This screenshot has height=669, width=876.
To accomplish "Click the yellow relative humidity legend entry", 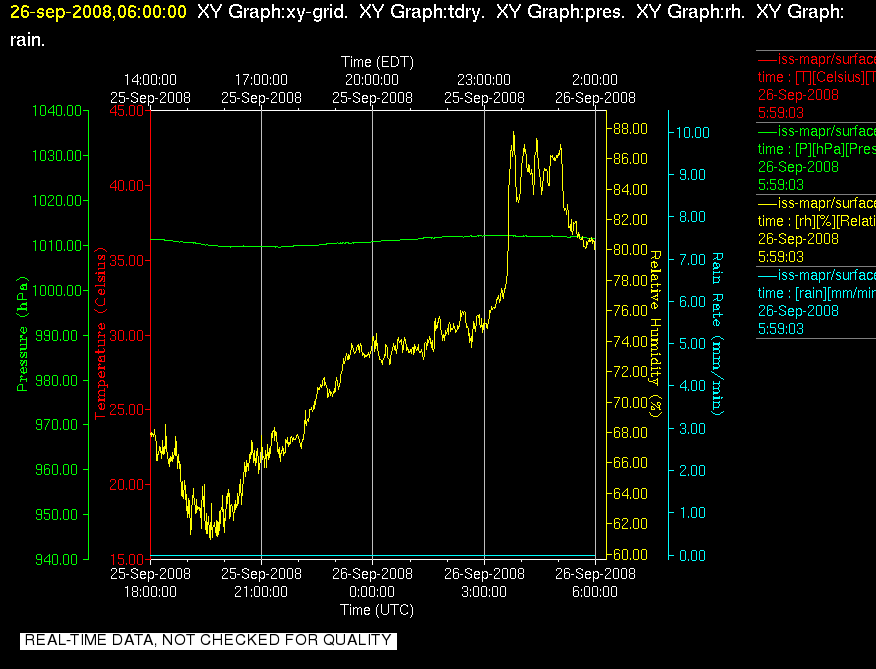I will point(816,230).
